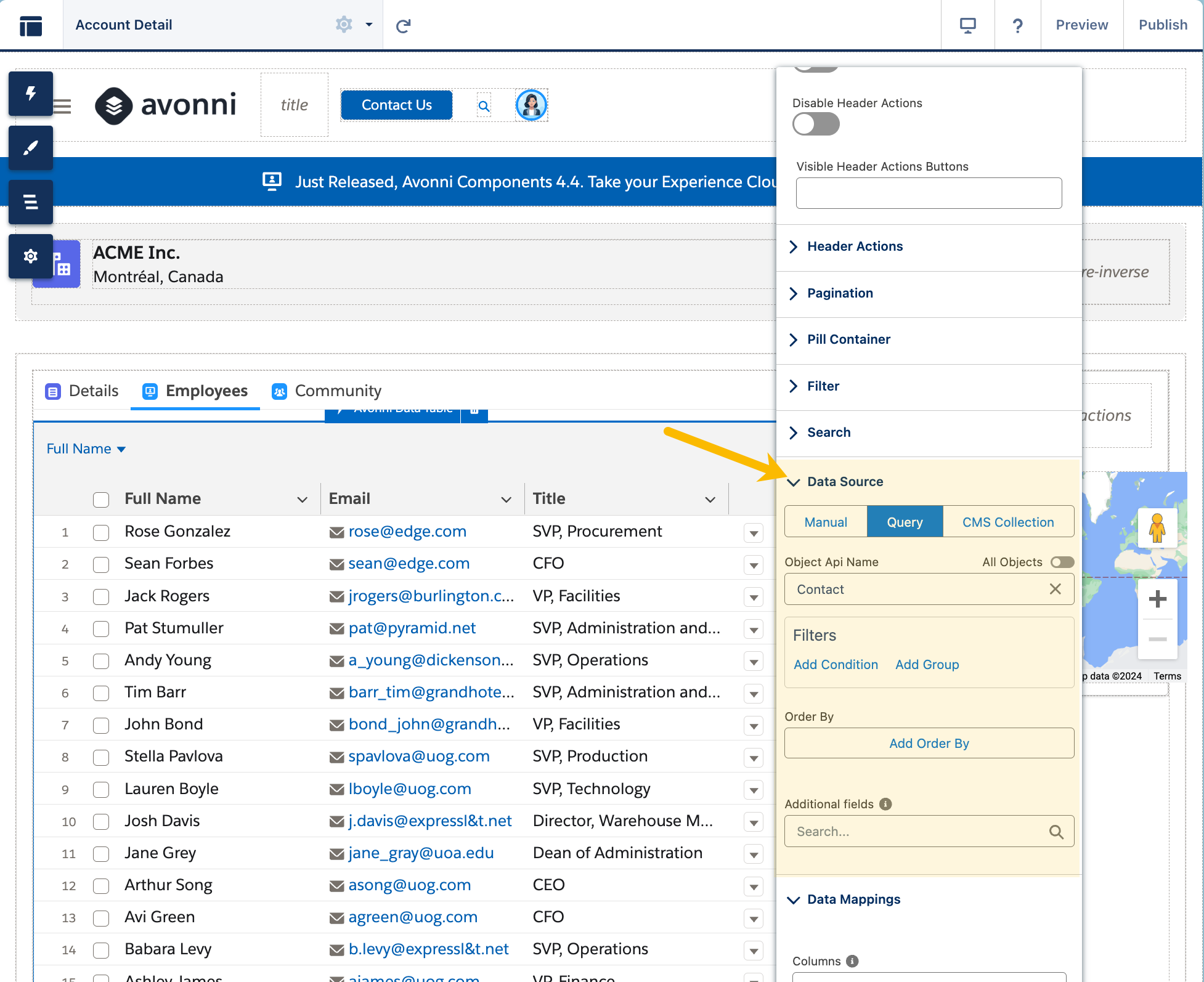This screenshot has height=982, width=1204.
Task: Select the CMS Collection source tab
Action: click(x=1007, y=522)
